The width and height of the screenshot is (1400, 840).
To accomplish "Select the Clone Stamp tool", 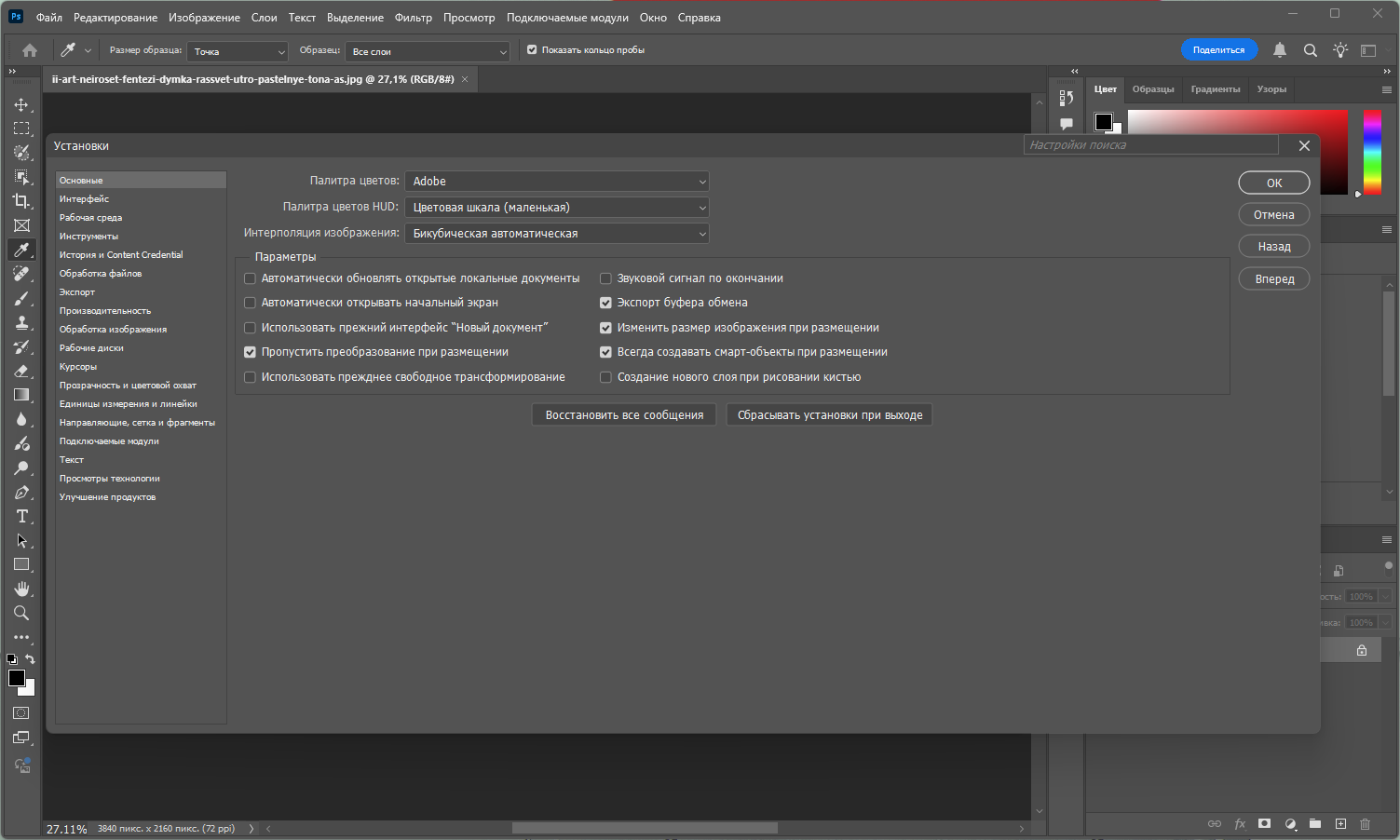I will tap(21, 322).
